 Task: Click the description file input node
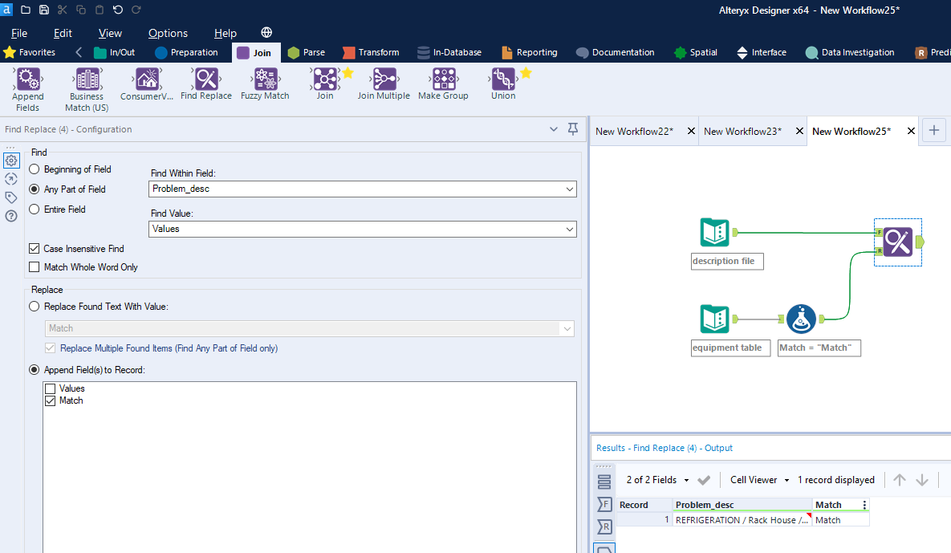click(715, 234)
